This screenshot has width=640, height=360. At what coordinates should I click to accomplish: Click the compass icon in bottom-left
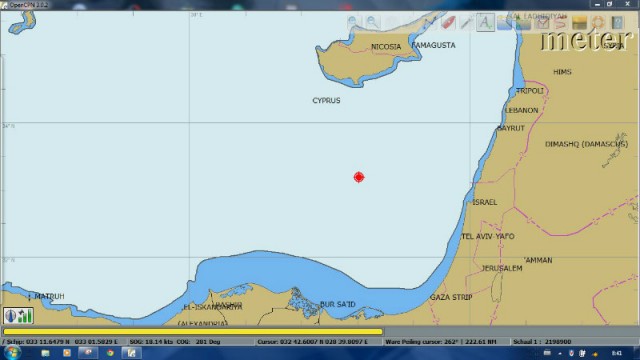click(x=11, y=316)
